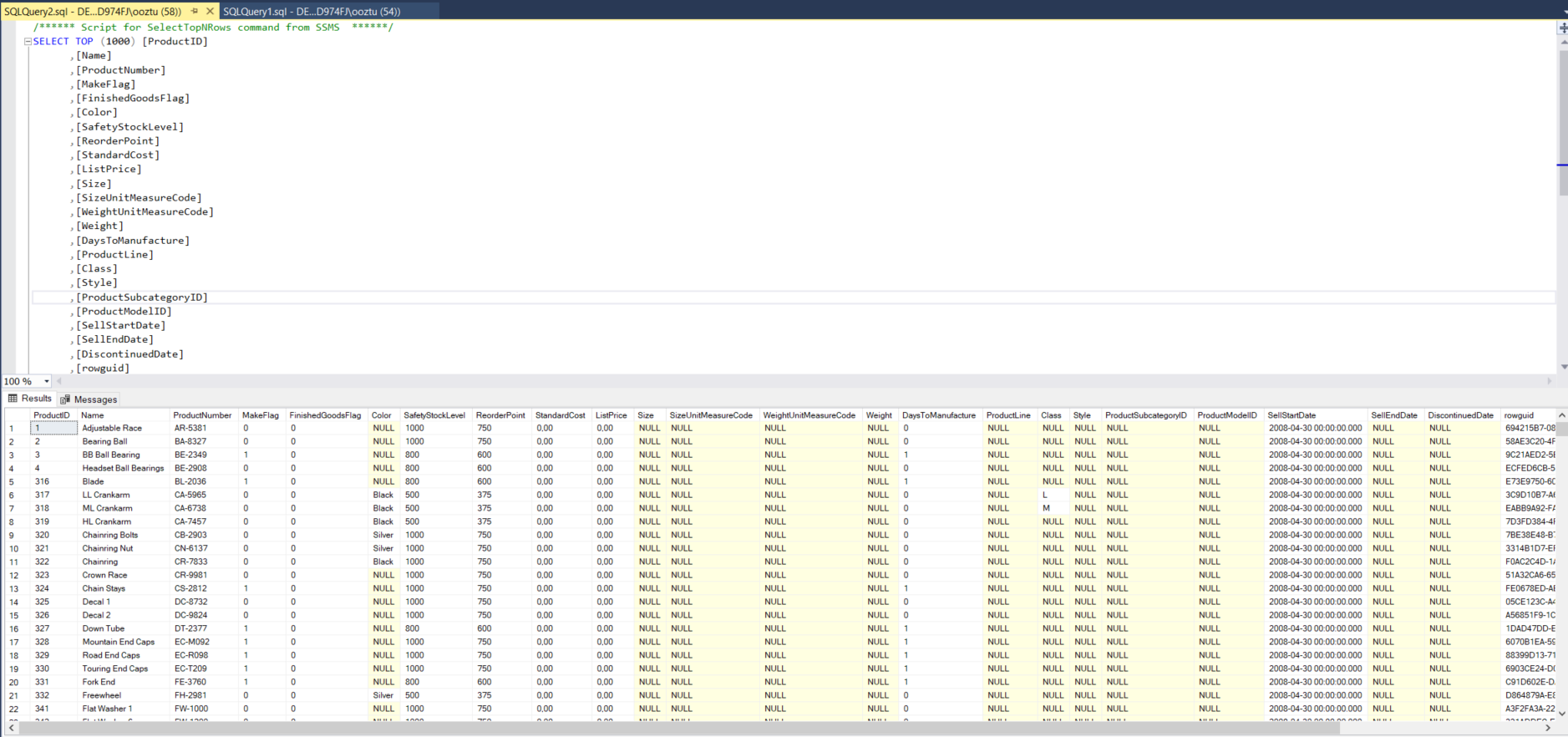Click the results right scroll arrow
Image resolution: width=1568 pixels, height=737 pixels.
1547,728
